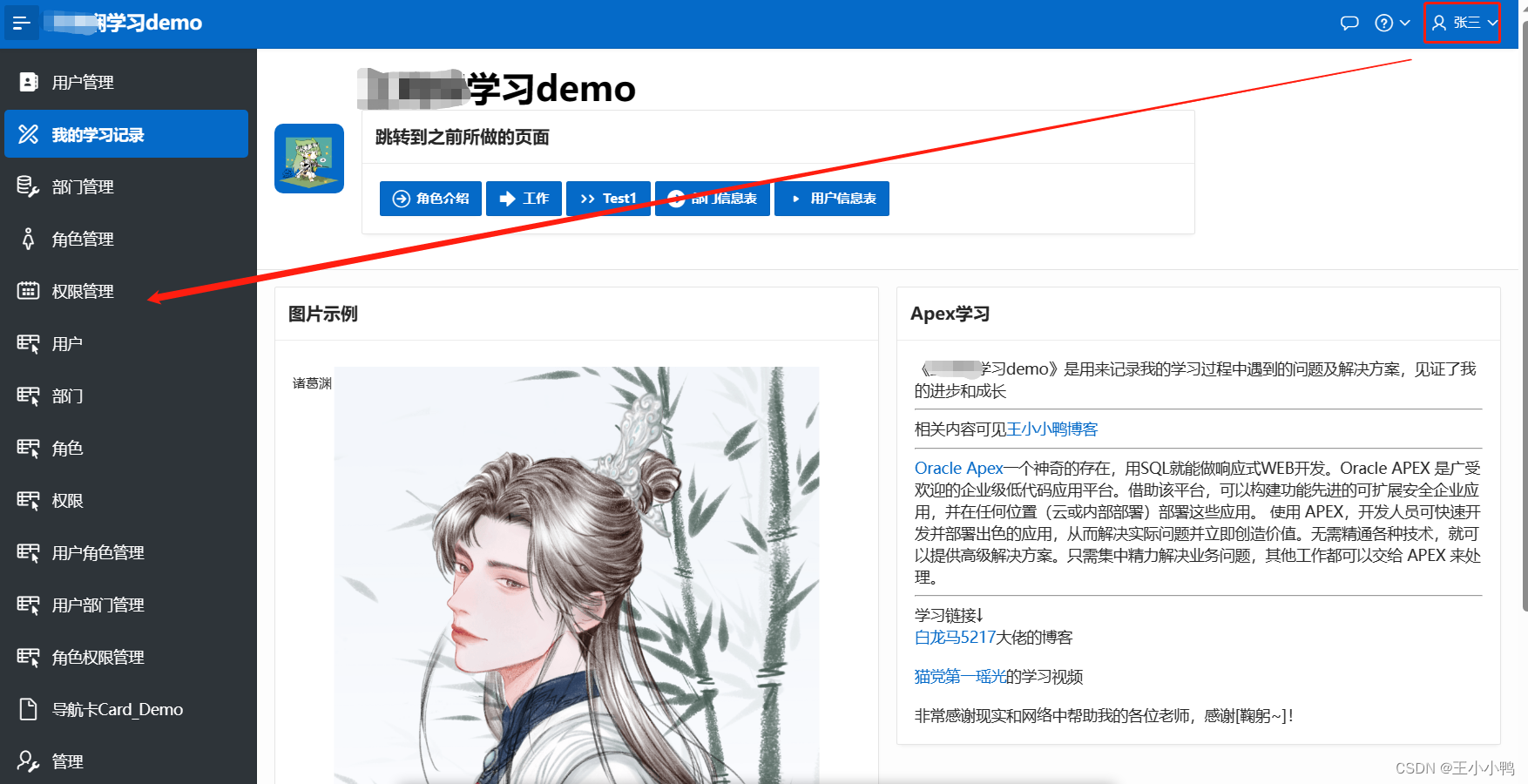
Task: Click the 部门信息表 button
Action: (x=713, y=199)
